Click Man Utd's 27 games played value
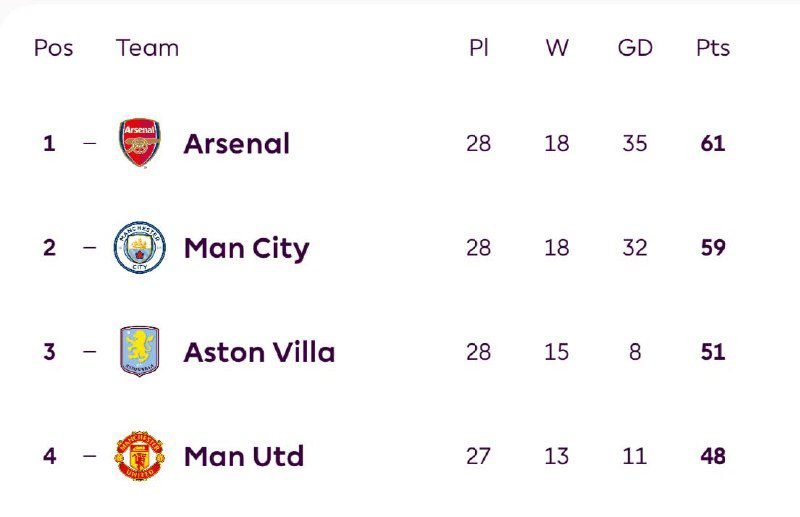This screenshot has height=517, width=800. coord(478,457)
